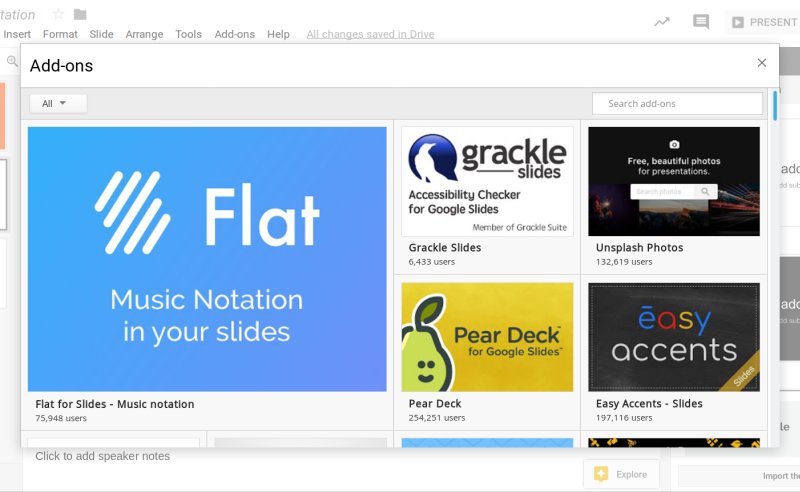The width and height of the screenshot is (800, 492).
Task: Open the activity trend arrow icon
Action: (x=662, y=22)
